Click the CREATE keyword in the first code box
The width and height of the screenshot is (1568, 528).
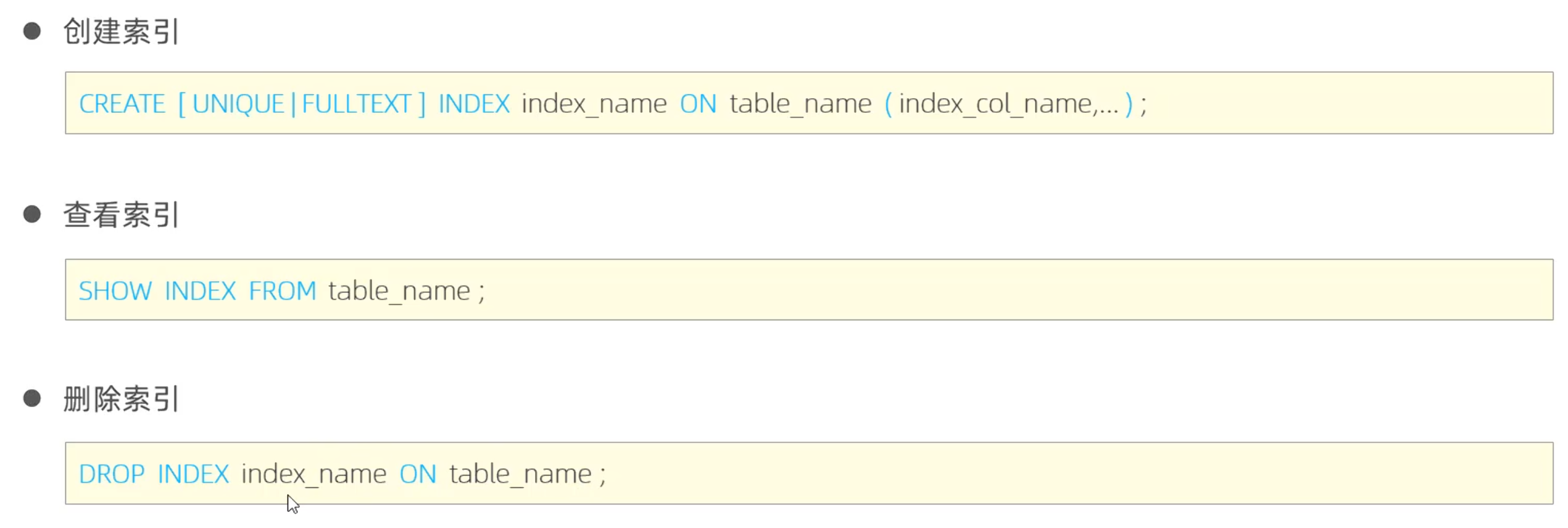(x=122, y=104)
